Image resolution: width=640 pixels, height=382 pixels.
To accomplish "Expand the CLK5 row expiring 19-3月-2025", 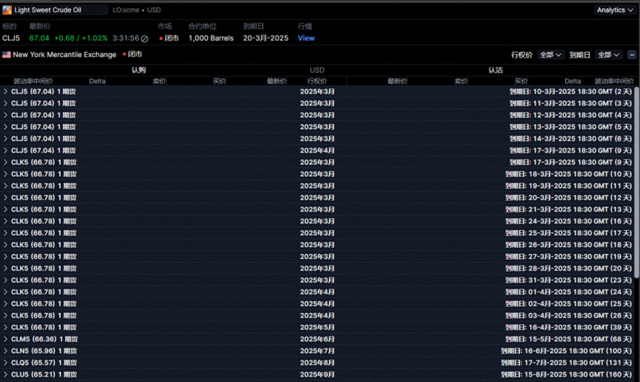I will 5,186.
